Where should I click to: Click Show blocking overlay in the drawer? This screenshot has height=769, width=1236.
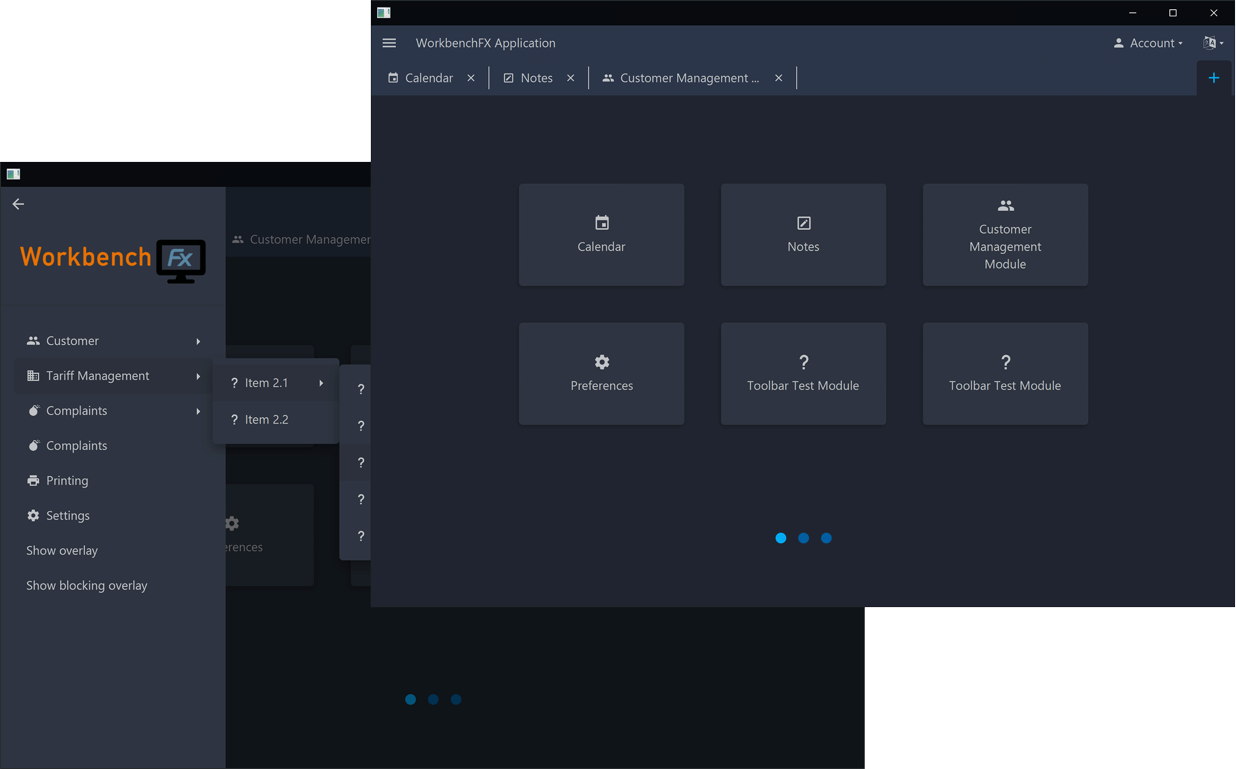[86, 585]
